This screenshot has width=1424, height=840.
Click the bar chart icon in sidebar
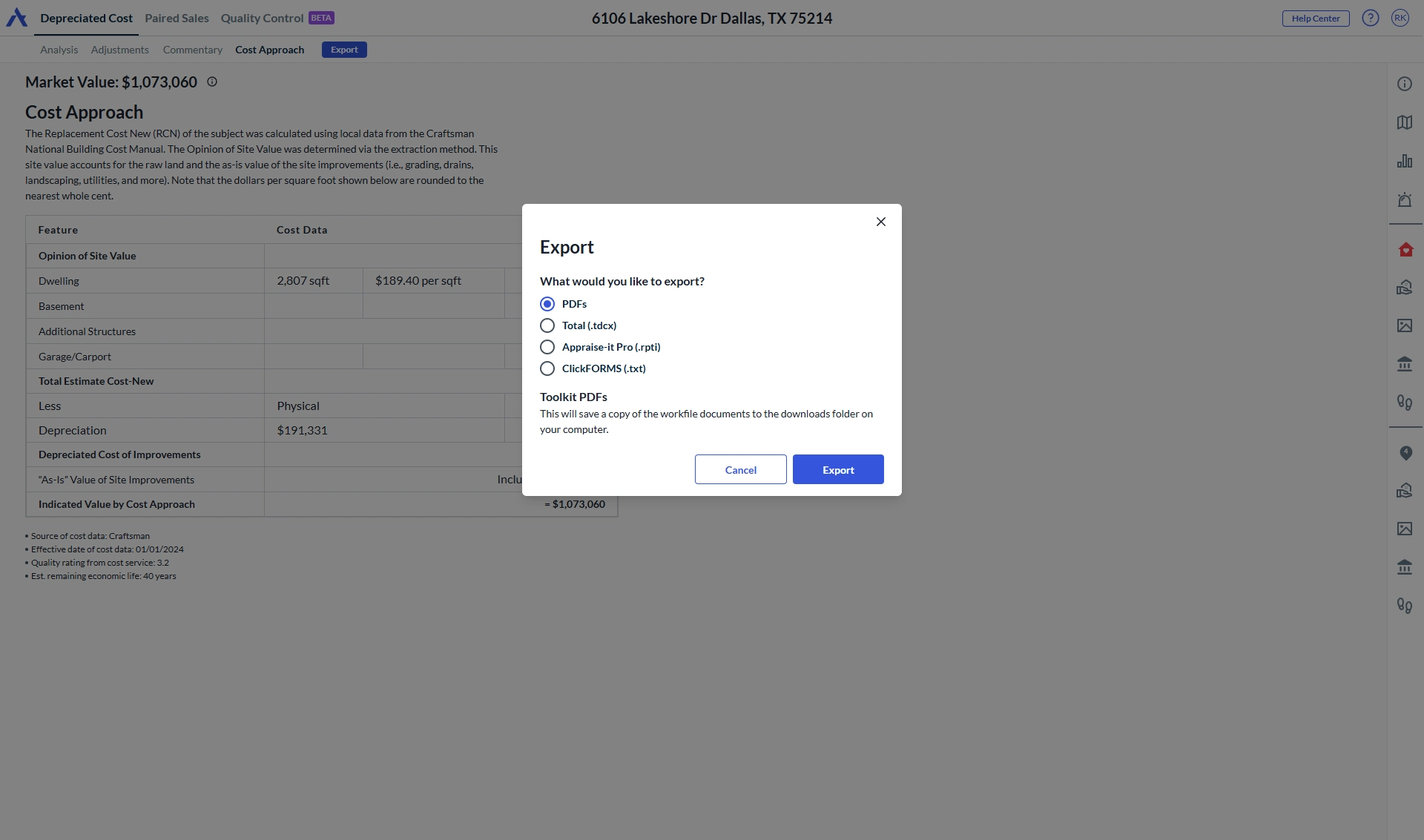1404,161
